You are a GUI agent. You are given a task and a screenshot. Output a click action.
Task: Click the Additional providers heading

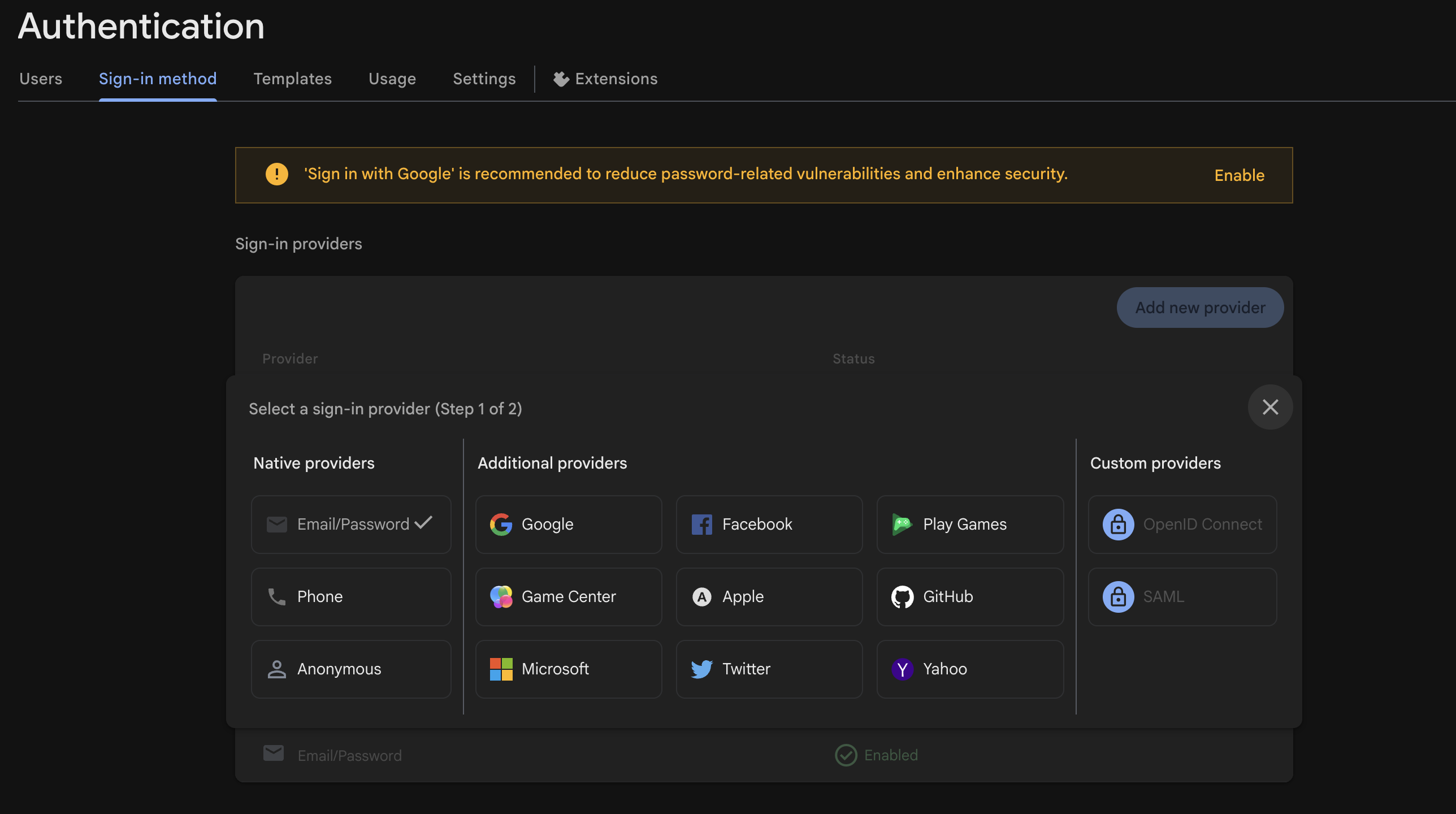(x=552, y=464)
